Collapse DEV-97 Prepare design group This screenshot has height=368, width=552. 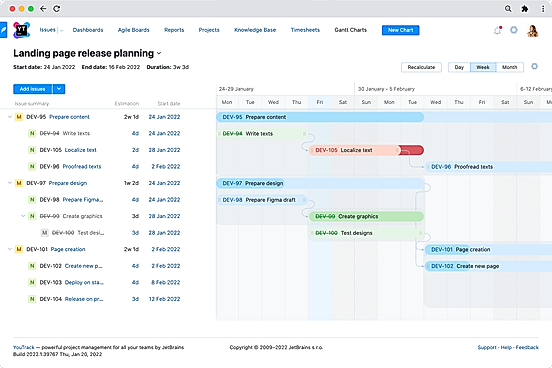click(10, 183)
